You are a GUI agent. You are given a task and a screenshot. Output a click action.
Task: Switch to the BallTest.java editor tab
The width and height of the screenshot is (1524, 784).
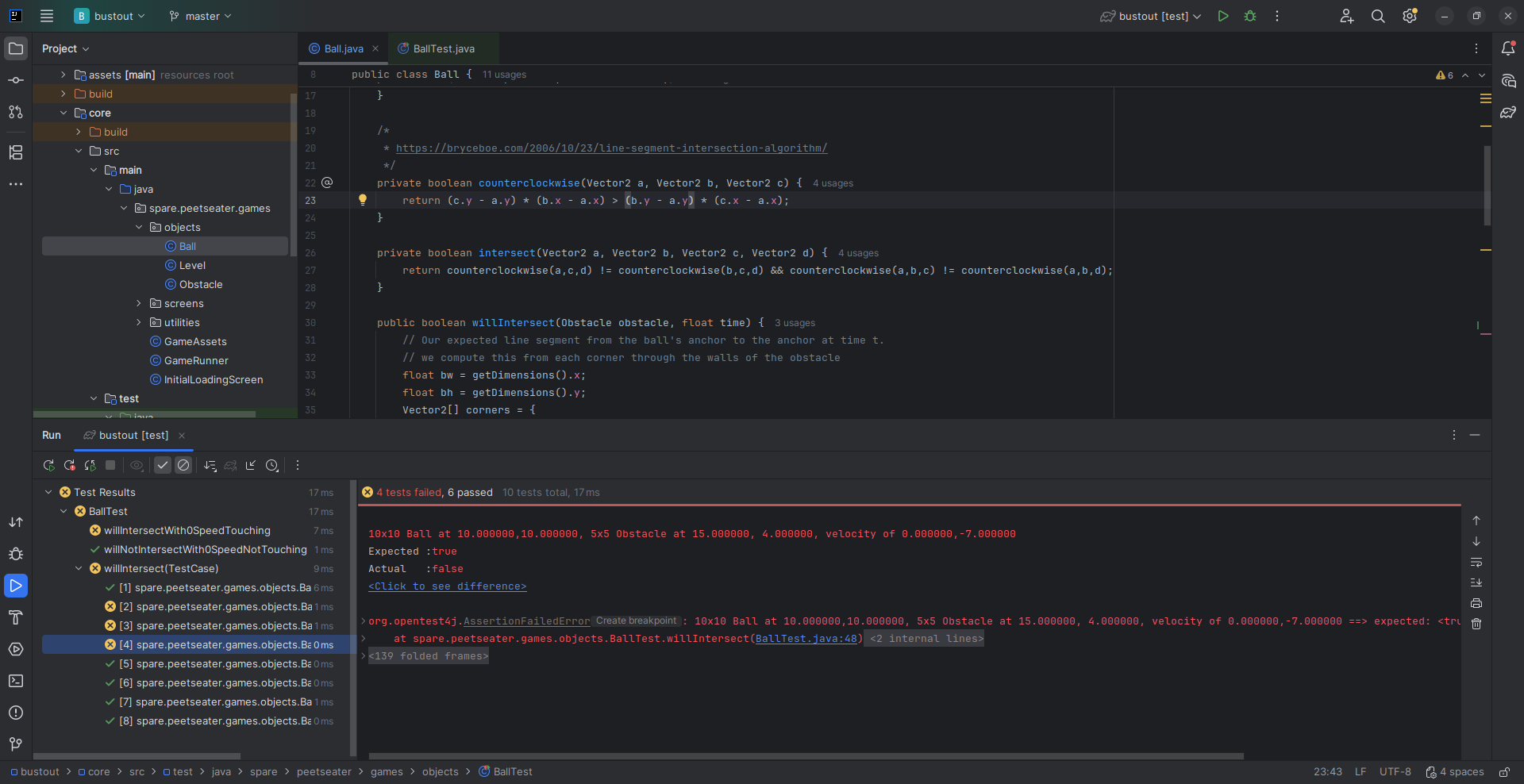click(443, 48)
